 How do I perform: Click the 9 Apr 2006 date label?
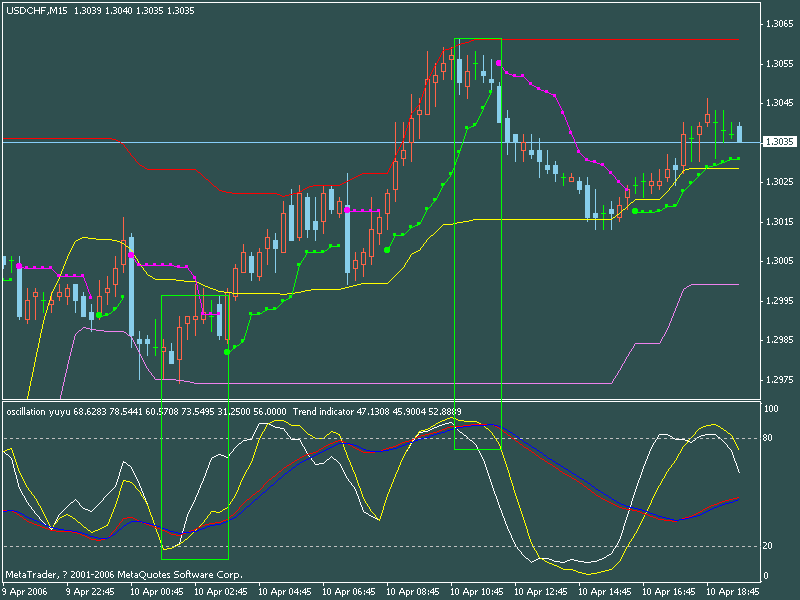(26, 592)
